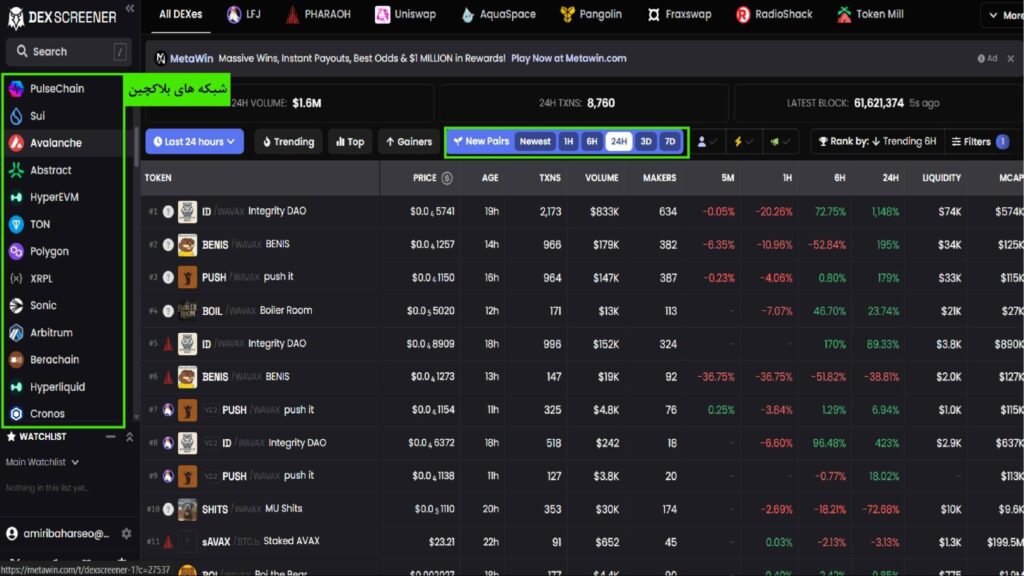The image size is (1024, 576).
Task: Select the Berachain chain icon
Action: point(16,359)
